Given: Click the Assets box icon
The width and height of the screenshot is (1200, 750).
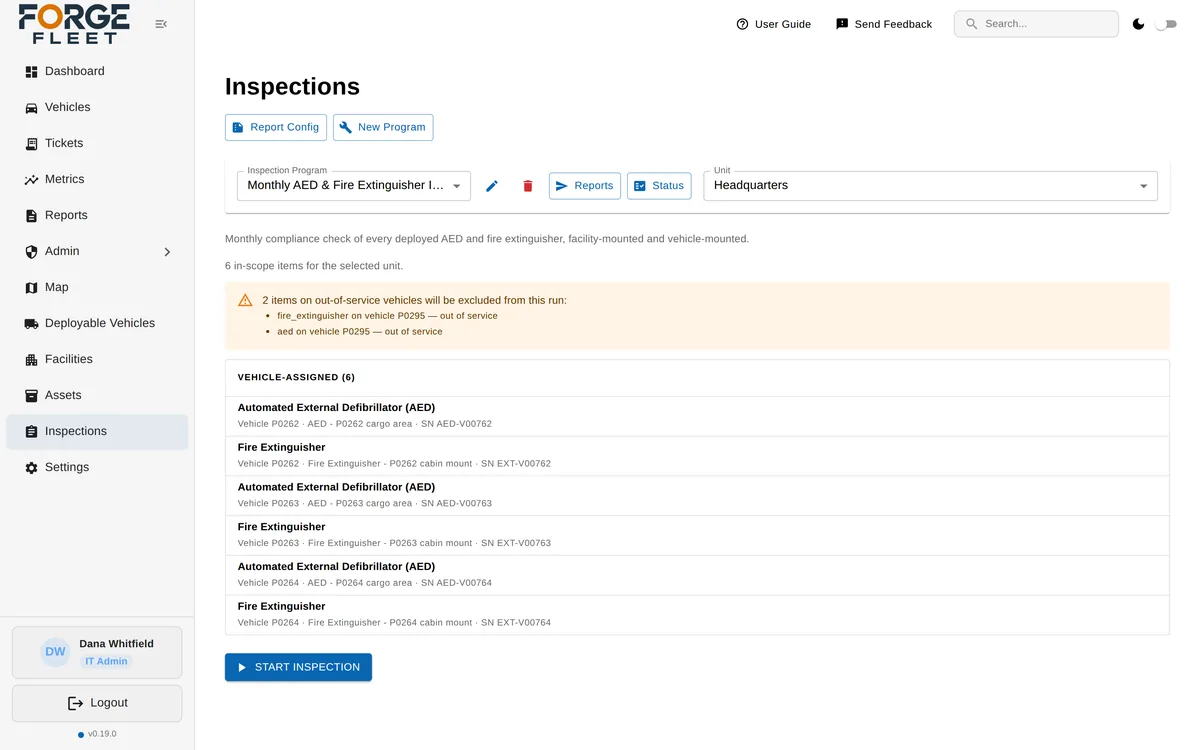Looking at the screenshot, I should click(31, 396).
